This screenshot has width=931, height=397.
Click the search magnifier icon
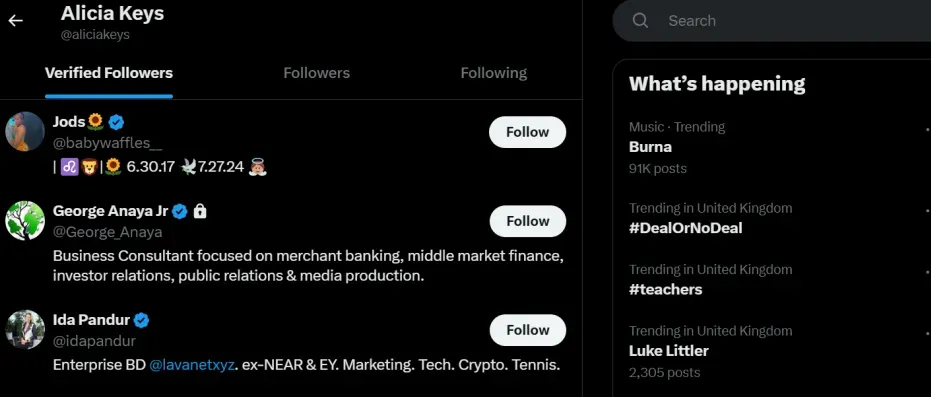pyautogui.click(x=640, y=21)
